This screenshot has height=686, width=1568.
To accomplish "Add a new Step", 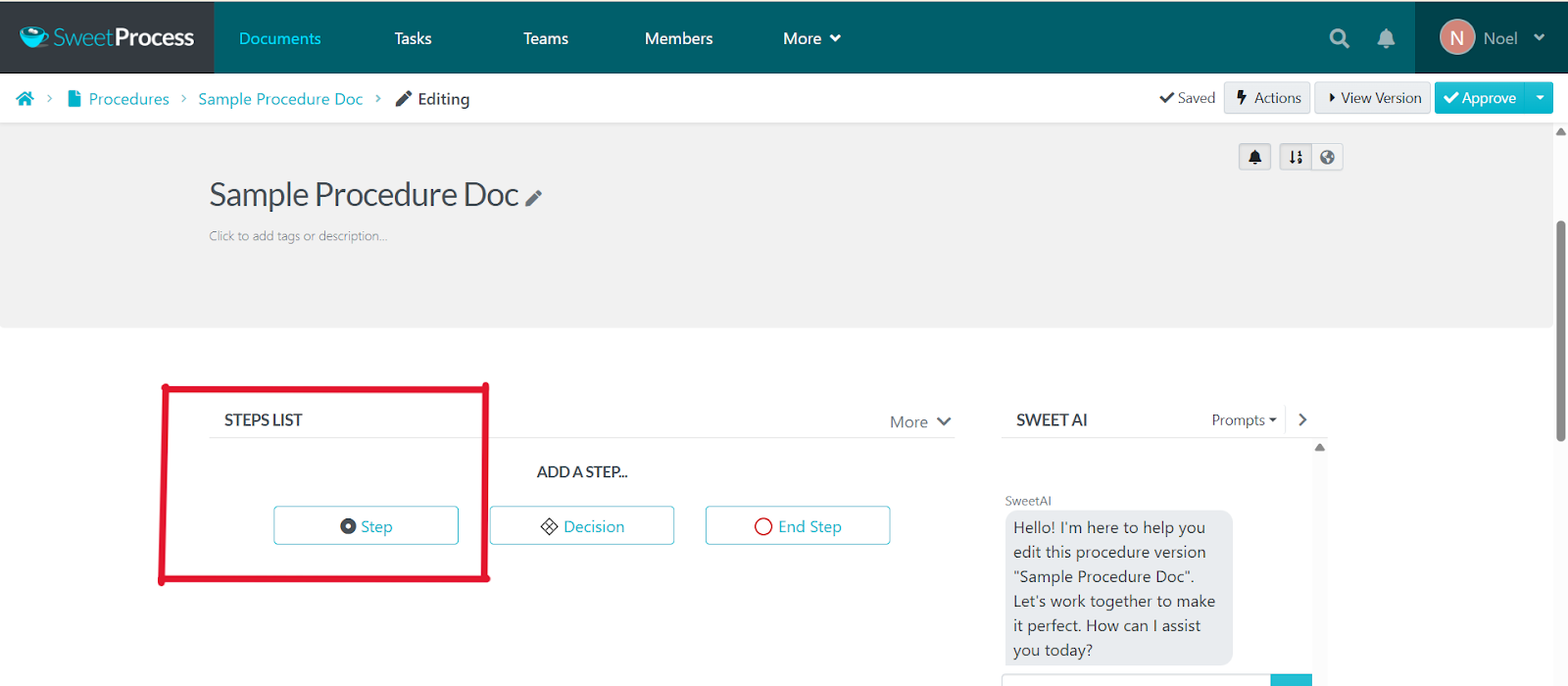I will pos(366,525).
